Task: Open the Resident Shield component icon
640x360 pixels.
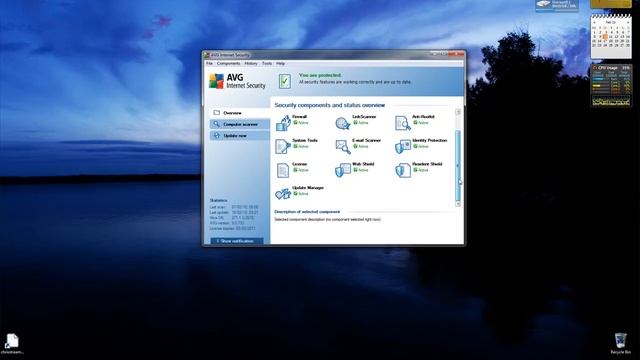Action: [x=403, y=170]
